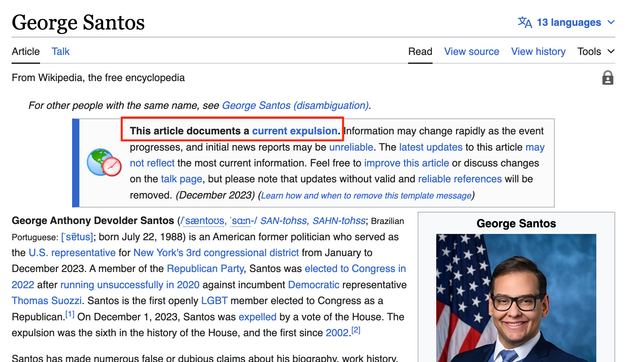
Task: Click the George Santos page title heading
Action: [78, 22]
